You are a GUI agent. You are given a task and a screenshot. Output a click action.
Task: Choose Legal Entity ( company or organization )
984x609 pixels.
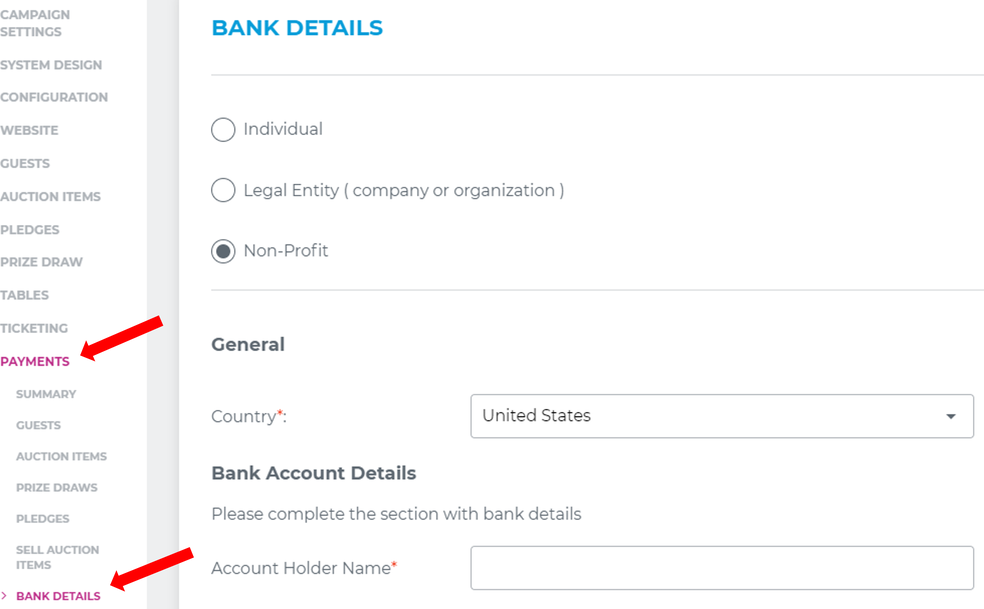223,190
